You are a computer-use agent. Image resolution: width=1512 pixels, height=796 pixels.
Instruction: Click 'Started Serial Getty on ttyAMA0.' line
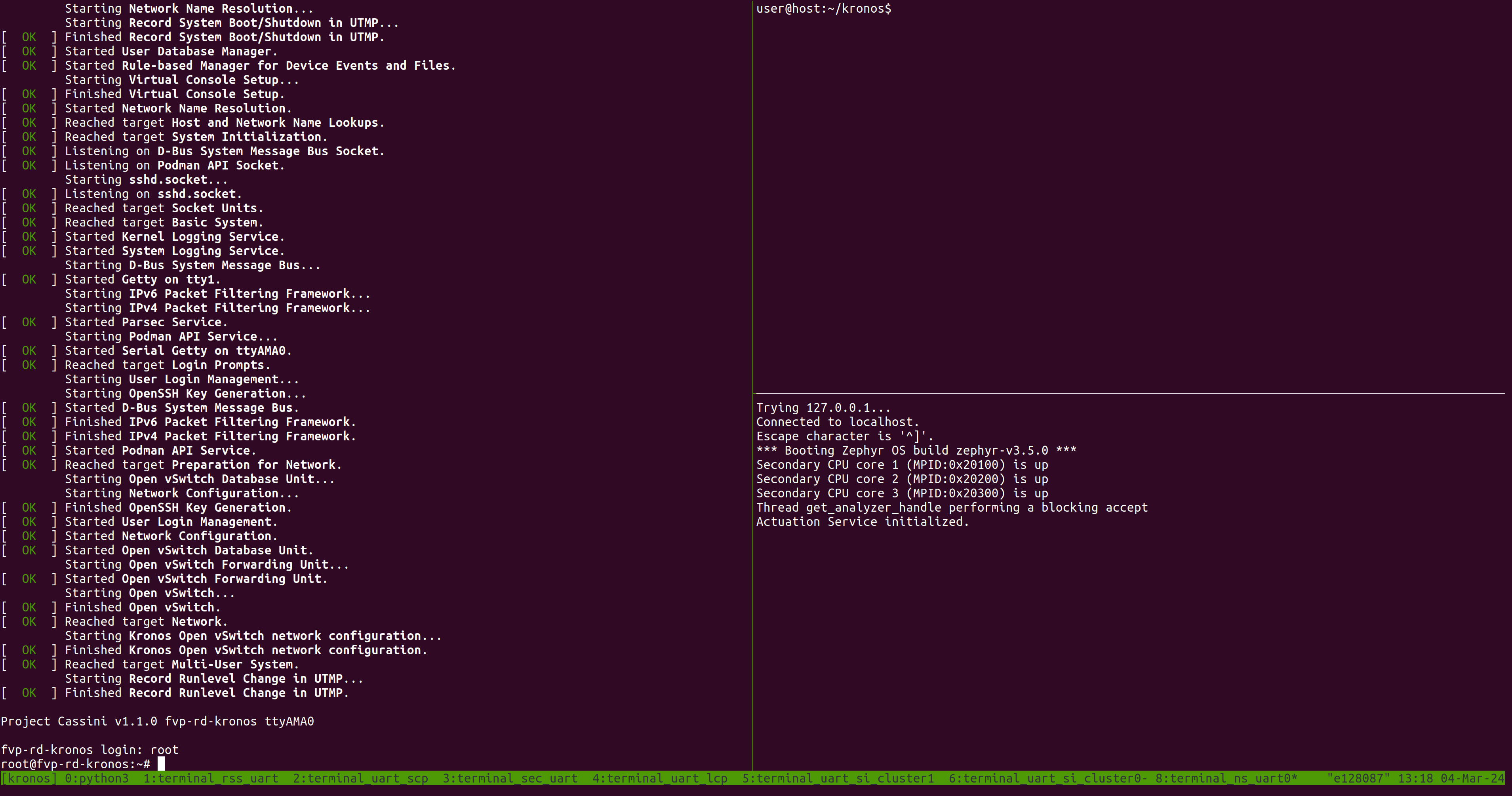(179, 351)
